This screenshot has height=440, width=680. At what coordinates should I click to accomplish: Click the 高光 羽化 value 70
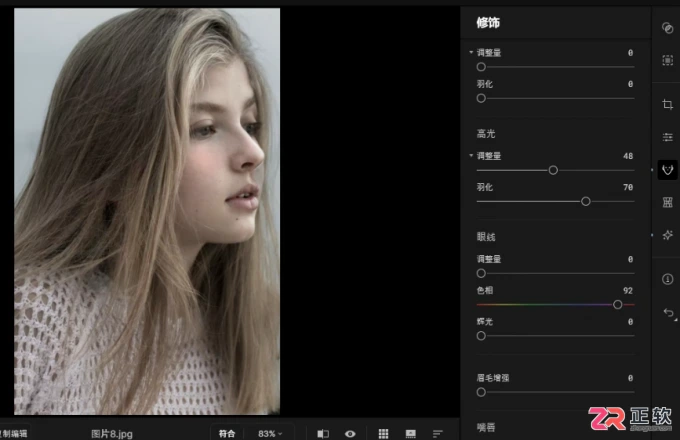(x=628, y=187)
